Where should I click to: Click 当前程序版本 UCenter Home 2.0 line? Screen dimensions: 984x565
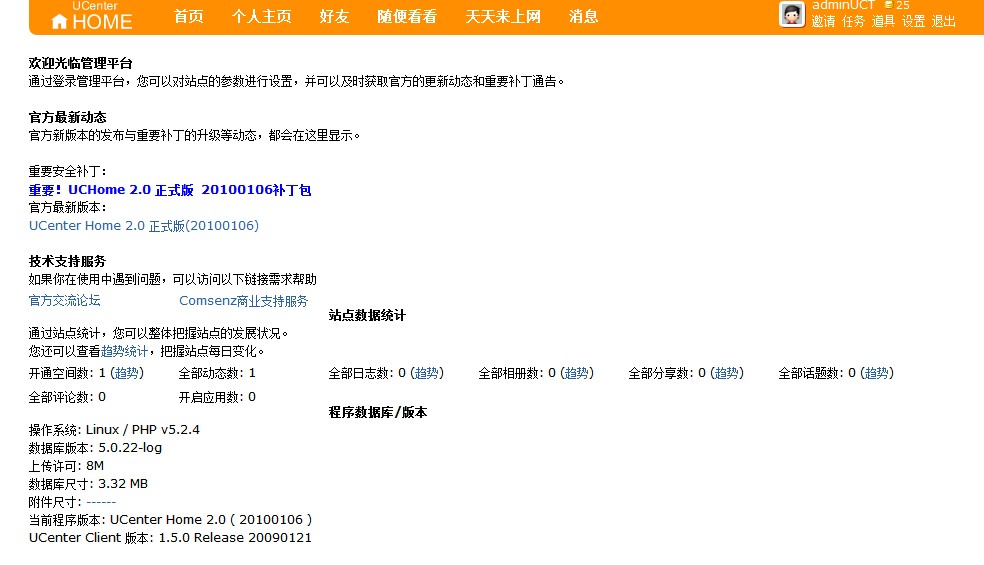171,520
